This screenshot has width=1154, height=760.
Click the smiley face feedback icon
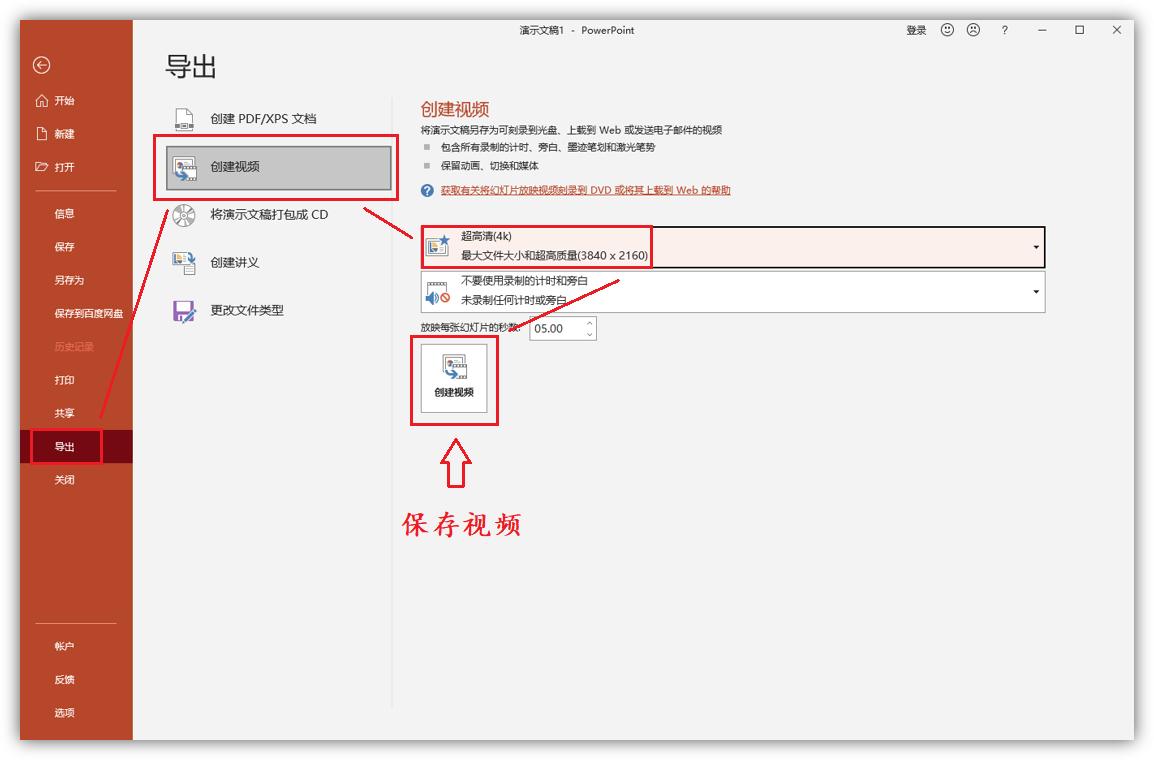pos(948,29)
